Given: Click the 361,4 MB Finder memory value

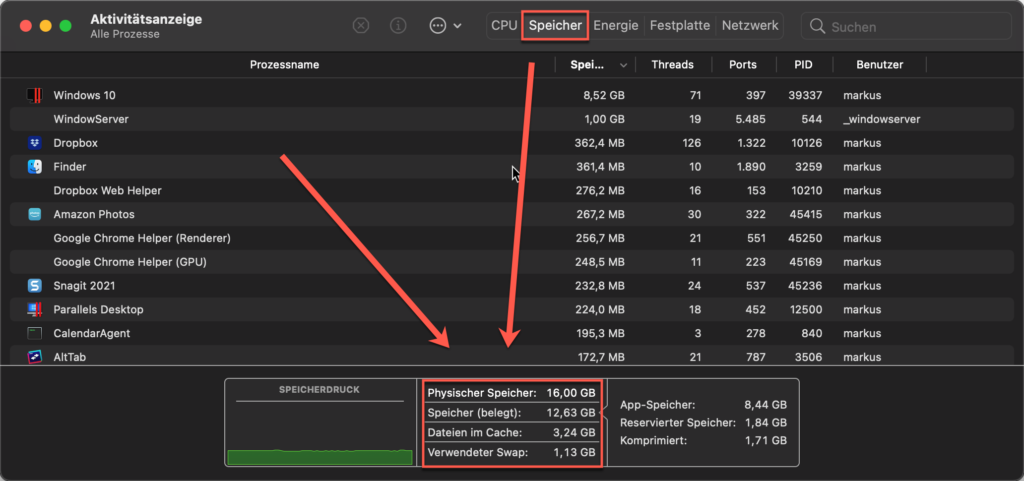Looking at the screenshot, I should [x=599, y=166].
